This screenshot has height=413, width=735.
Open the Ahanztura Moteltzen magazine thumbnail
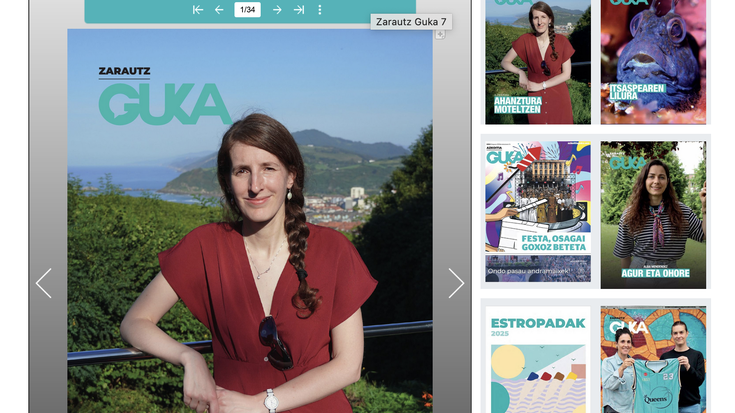pos(538,60)
